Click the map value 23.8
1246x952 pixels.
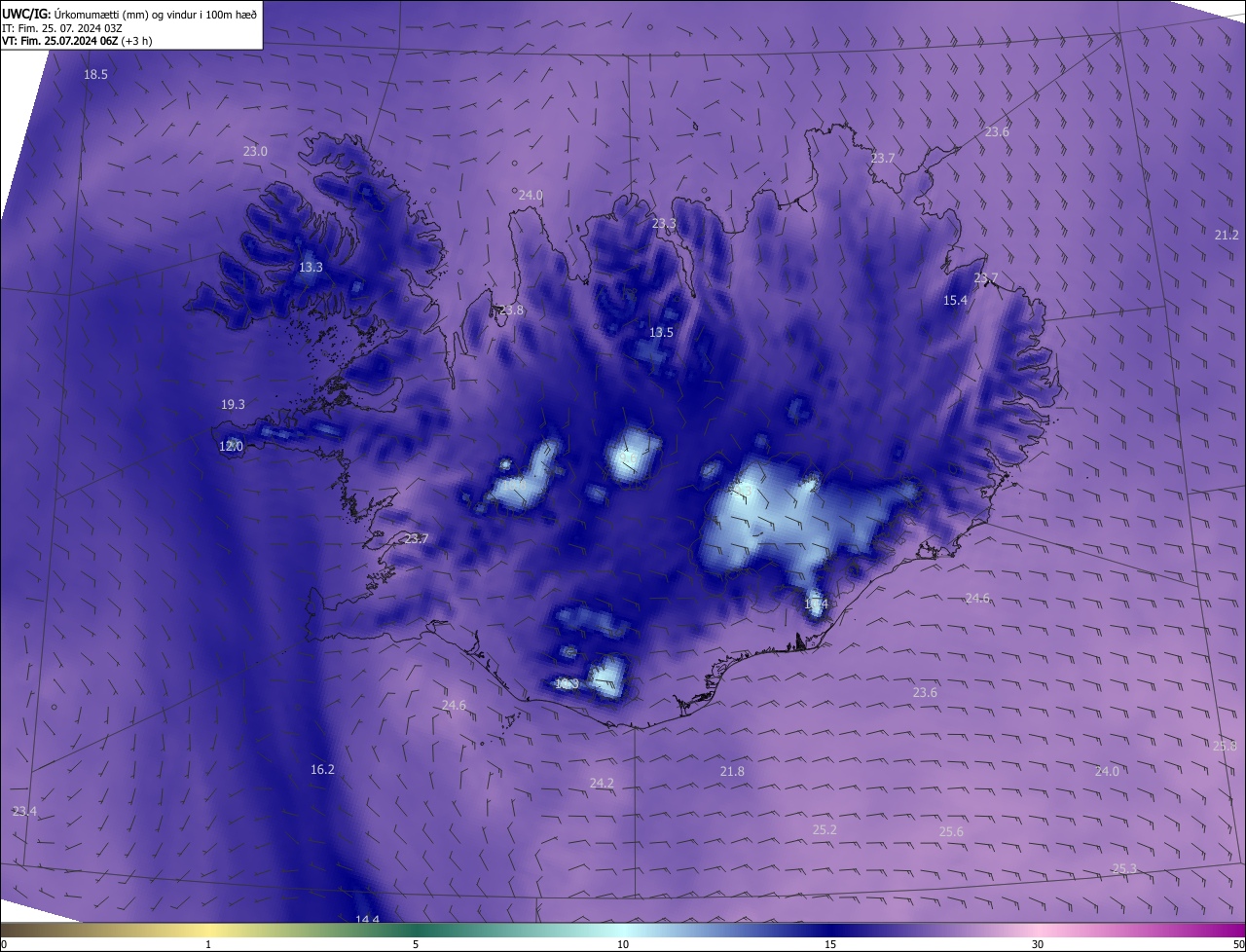[511, 311]
